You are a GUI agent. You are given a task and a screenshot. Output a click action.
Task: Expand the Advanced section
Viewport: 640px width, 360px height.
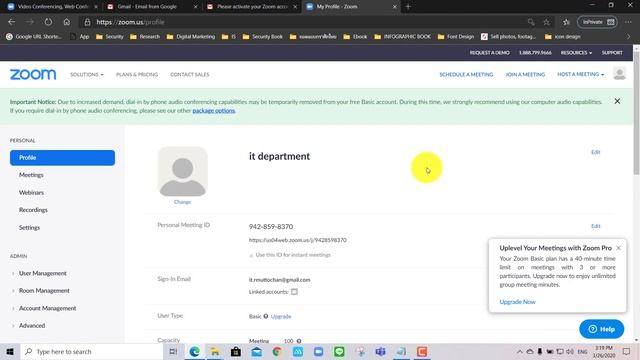point(32,326)
